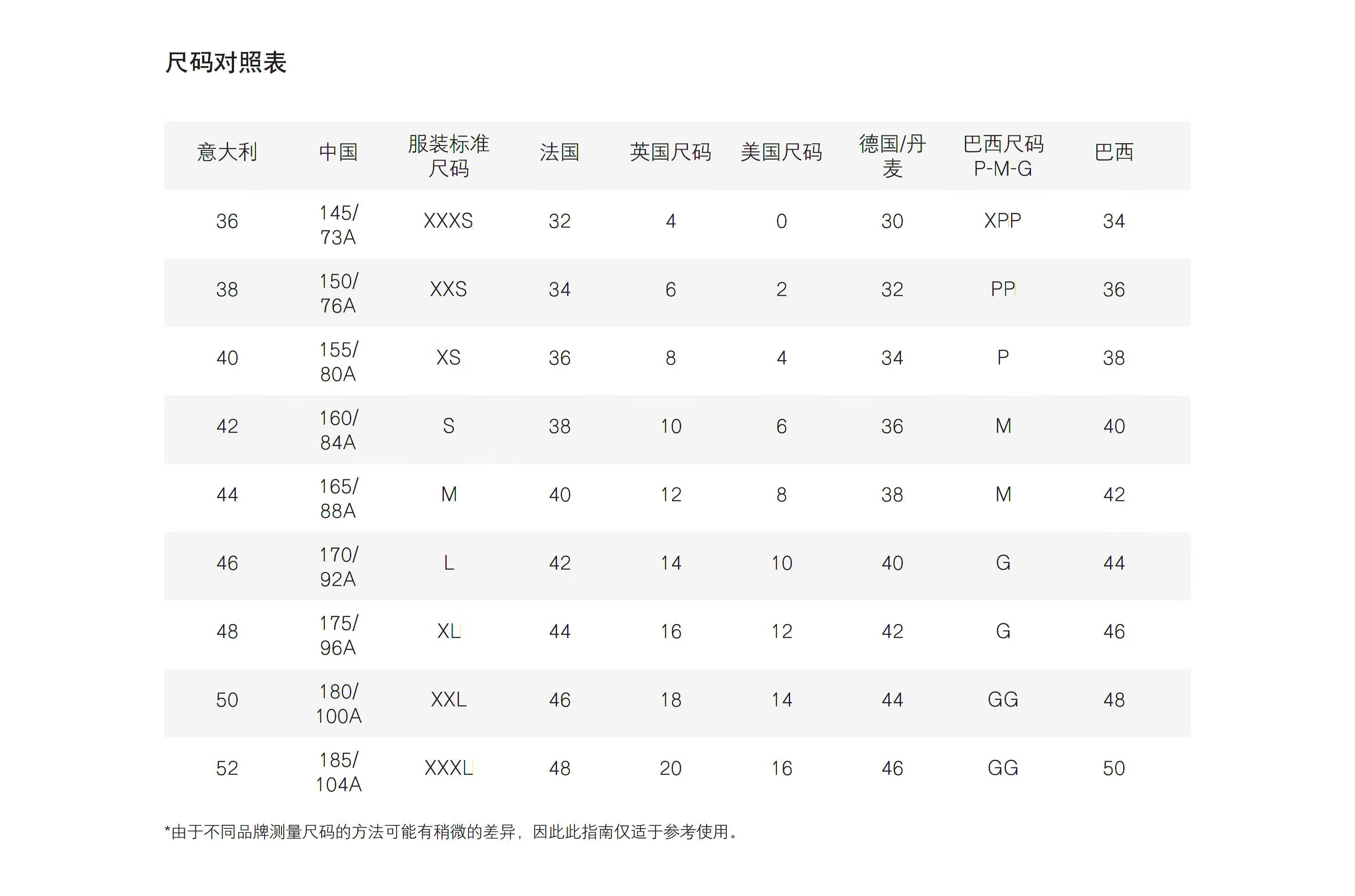1355x896 pixels.
Task: Select the 180/100A China size cell
Action: pyautogui.click(x=338, y=704)
